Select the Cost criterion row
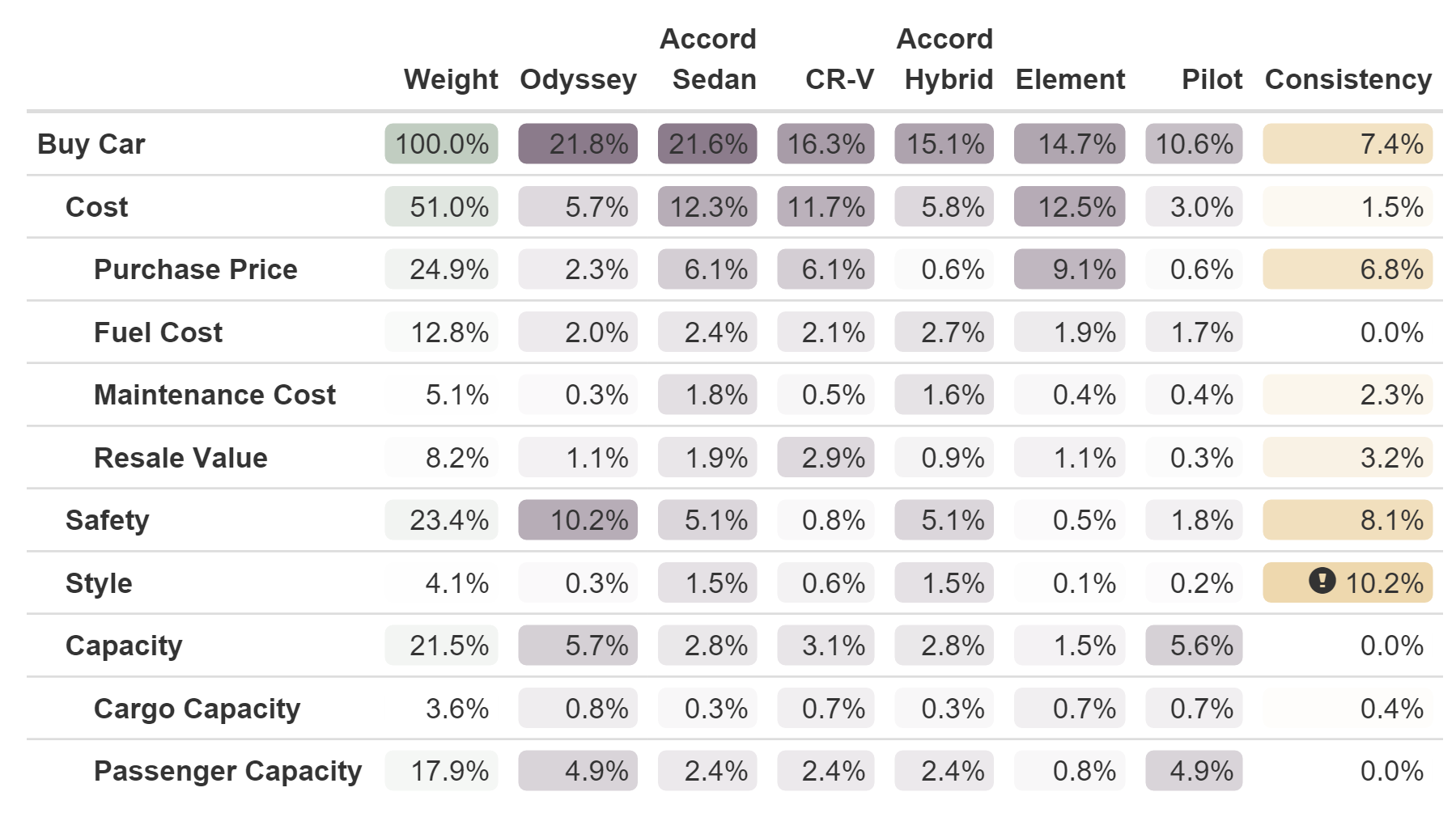This screenshot has height=813, width=1456. click(734, 207)
